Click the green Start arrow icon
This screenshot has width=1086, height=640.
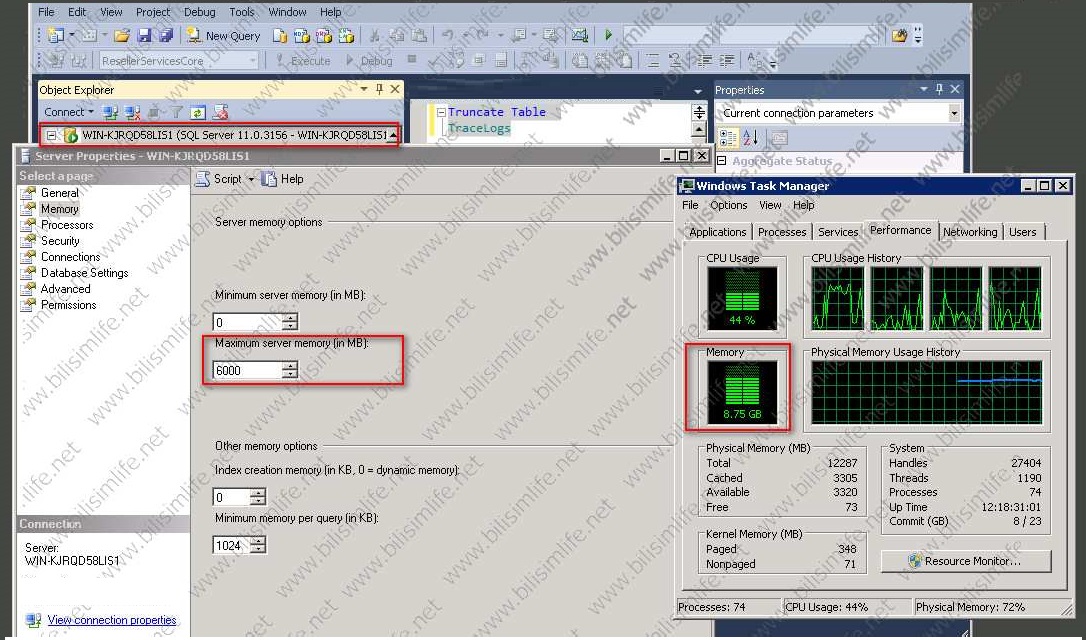pos(608,35)
